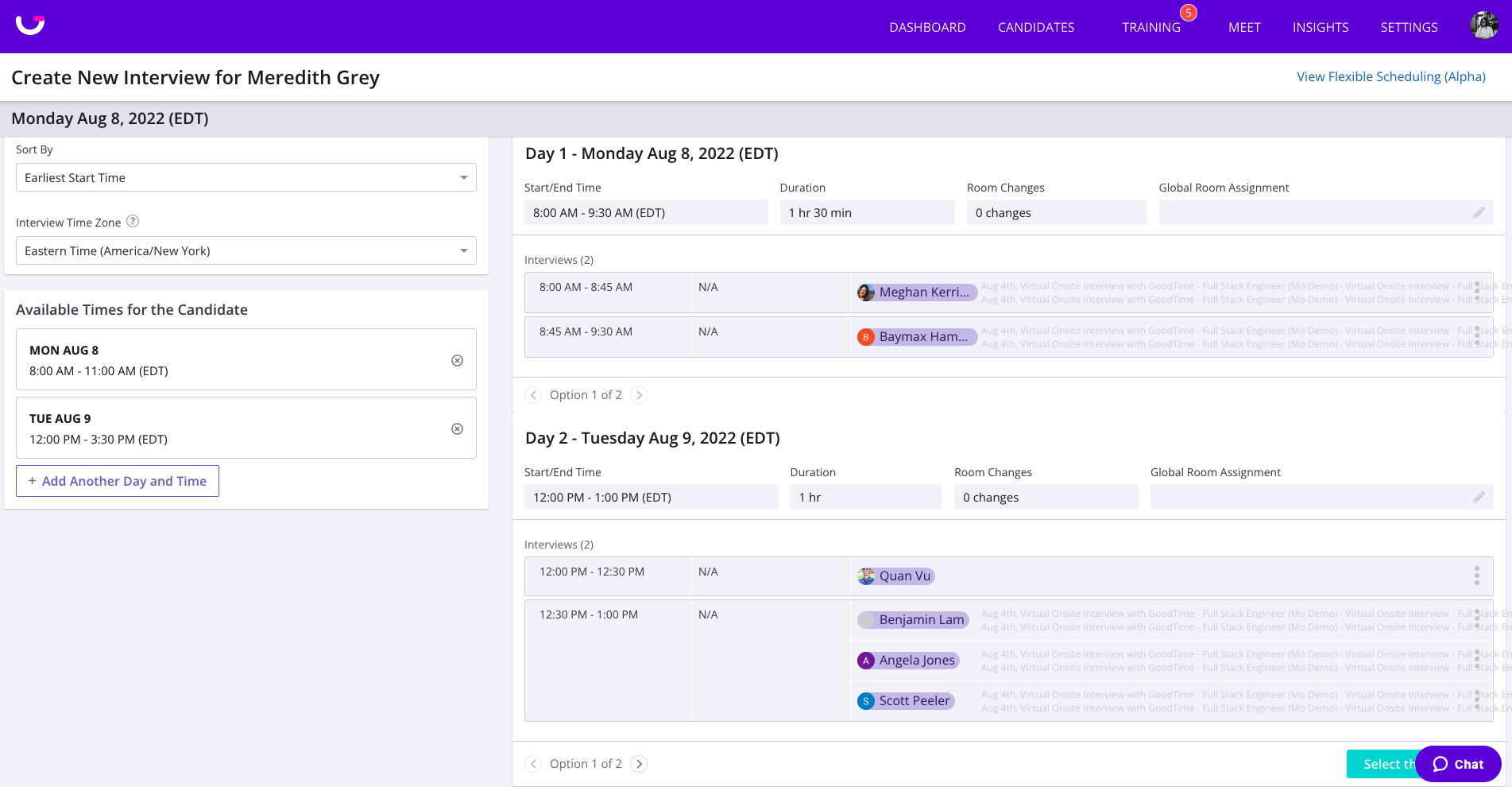Edit the Global Room Assignment for Day 1
This screenshot has height=787, width=1512.
click(1479, 212)
